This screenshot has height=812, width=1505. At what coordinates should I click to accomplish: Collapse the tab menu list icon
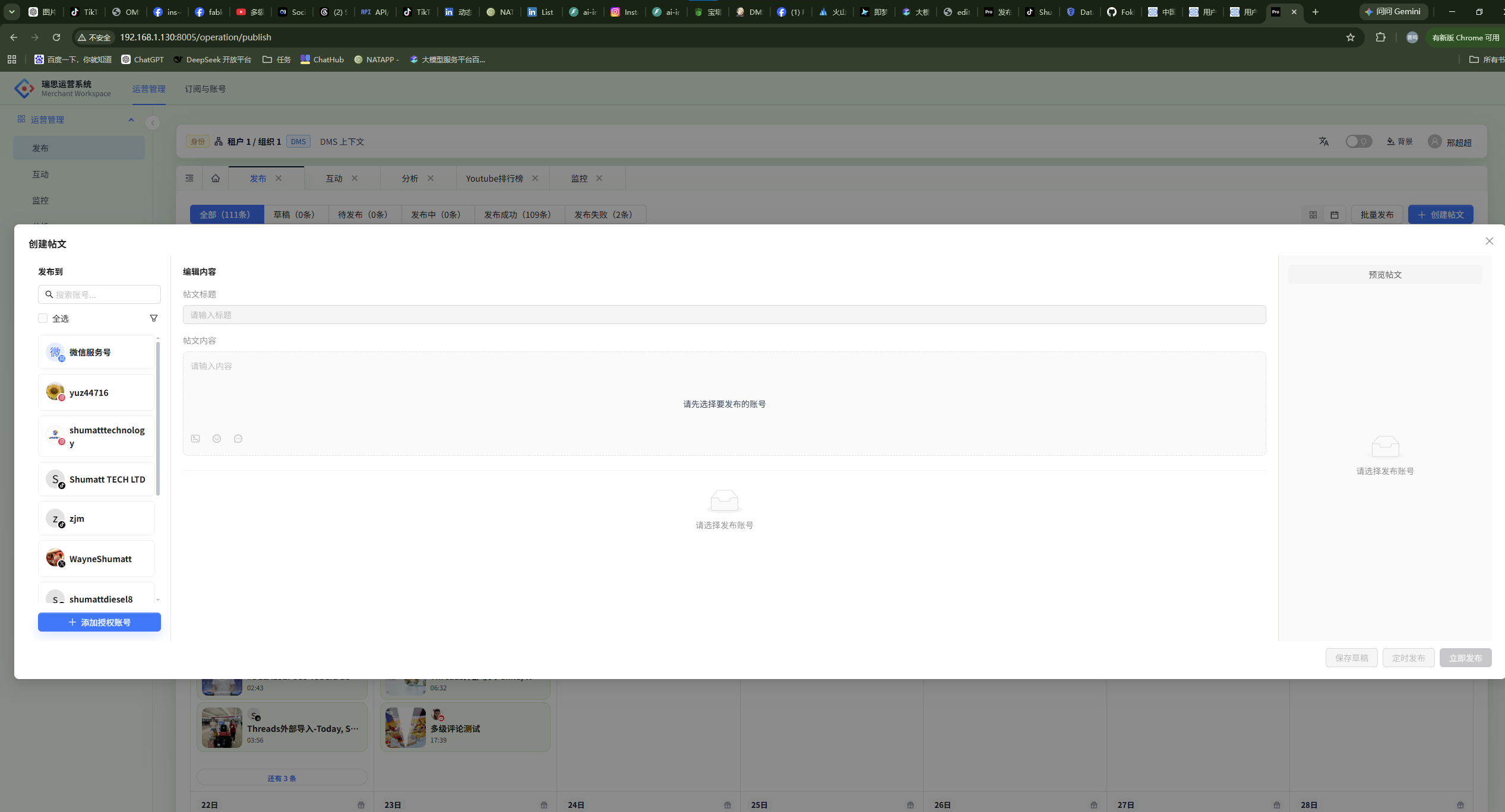189,178
